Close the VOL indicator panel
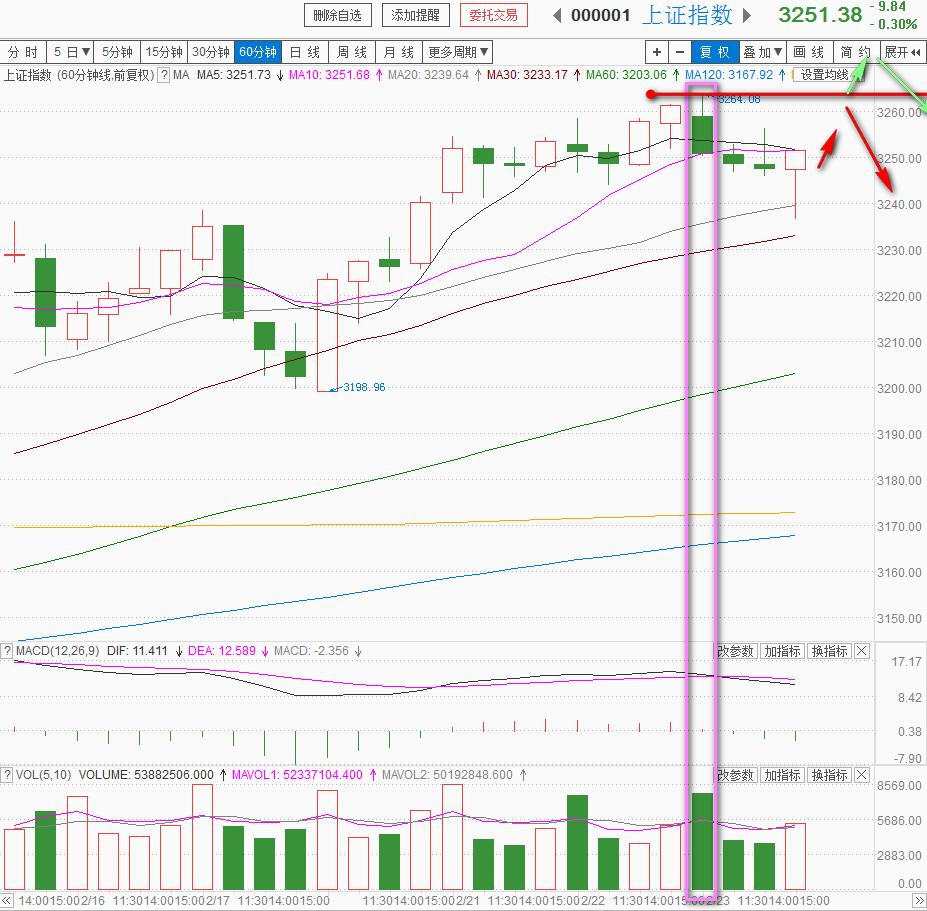 862,775
